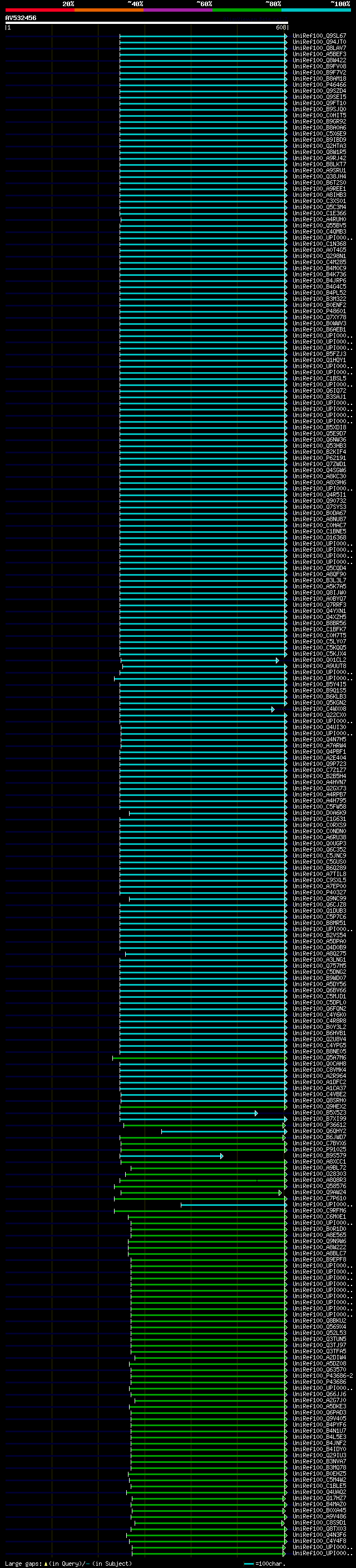Open the hit UniRef100_Q8LAV7
Screen dimensions: 356x1568
[x=319, y=48]
